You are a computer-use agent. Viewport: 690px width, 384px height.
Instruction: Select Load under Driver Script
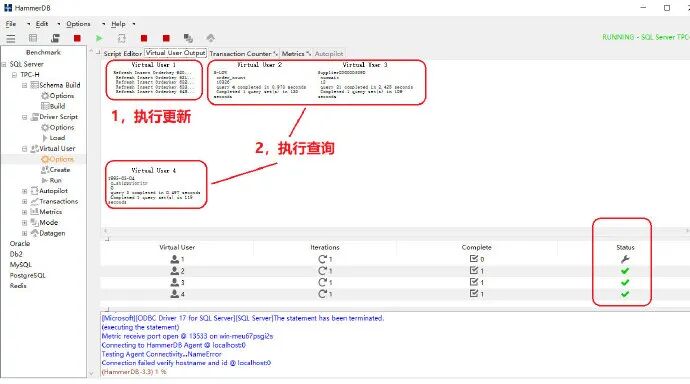(54, 138)
